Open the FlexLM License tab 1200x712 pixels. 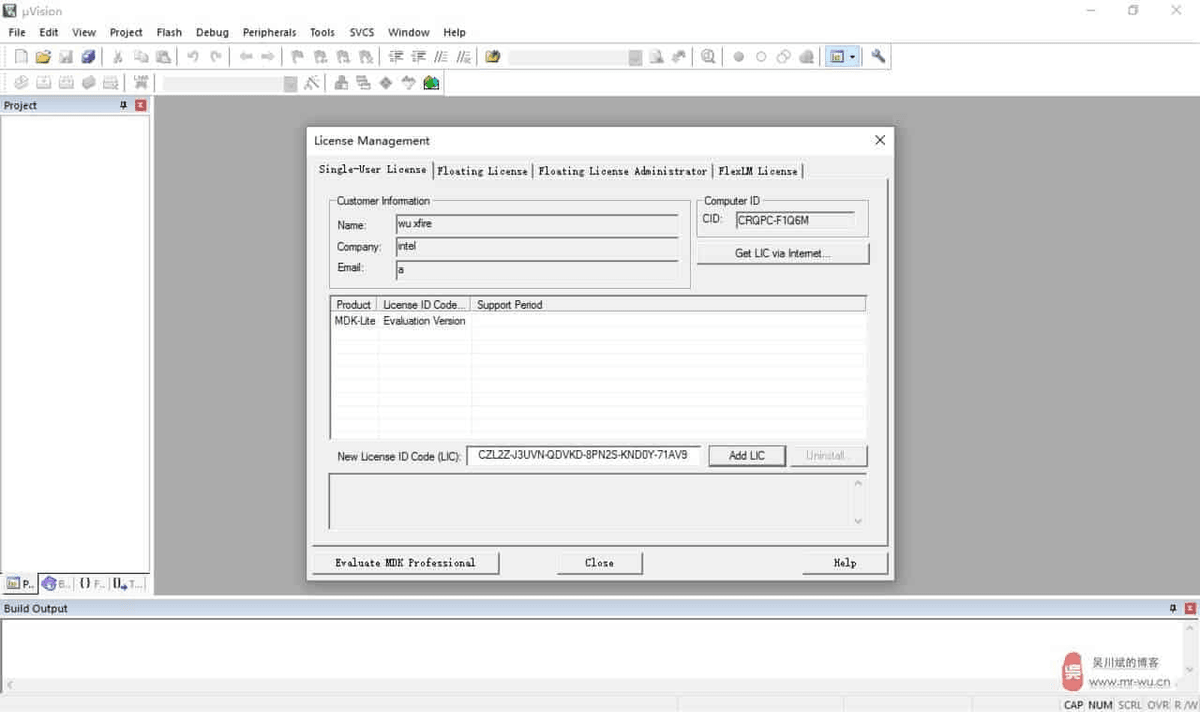coord(757,171)
